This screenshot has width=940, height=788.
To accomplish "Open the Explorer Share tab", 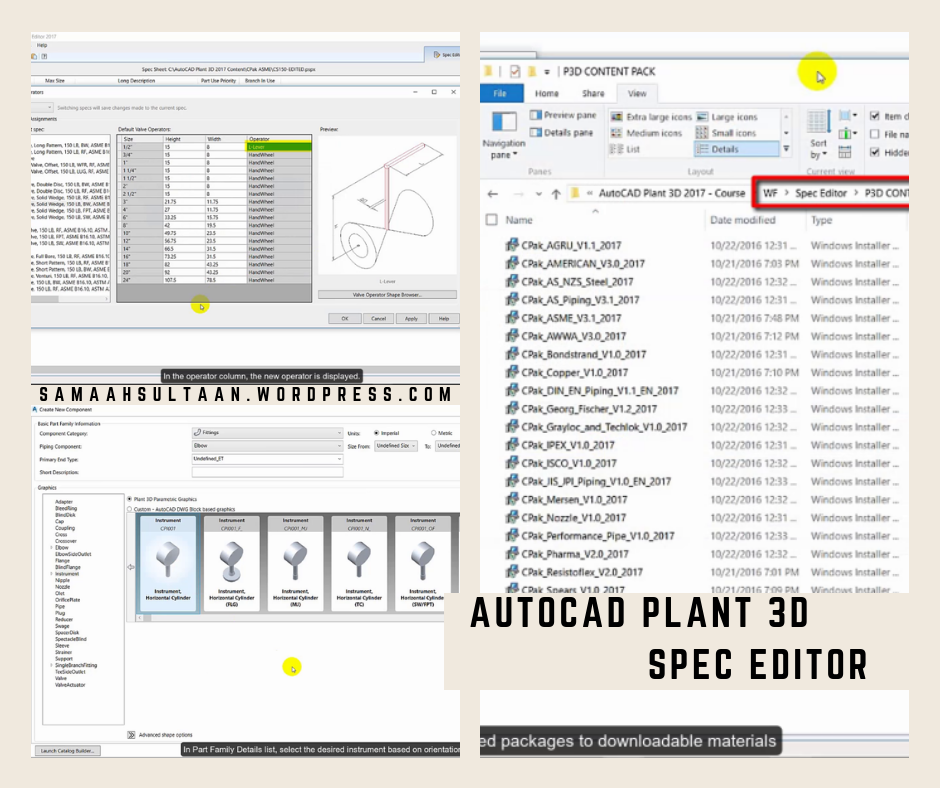I will pos(593,94).
